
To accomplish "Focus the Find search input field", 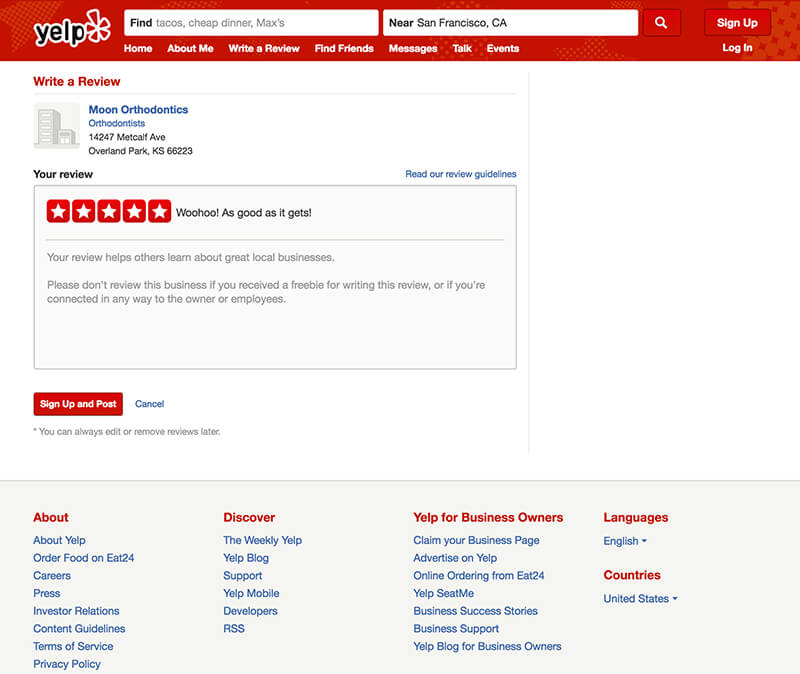I will pos(263,23).
